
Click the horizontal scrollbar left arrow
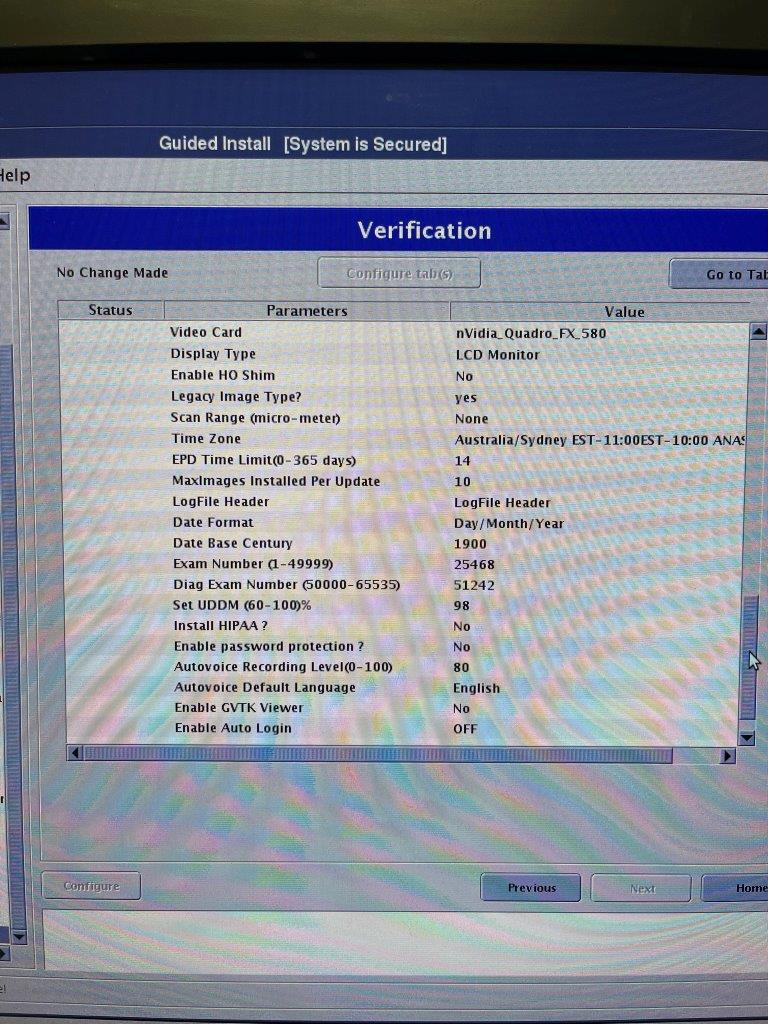tap(75, 754)
